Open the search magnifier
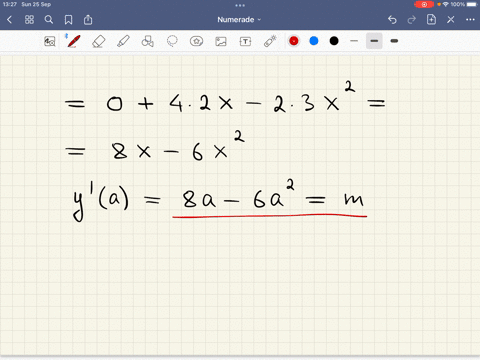 [49, 20]
